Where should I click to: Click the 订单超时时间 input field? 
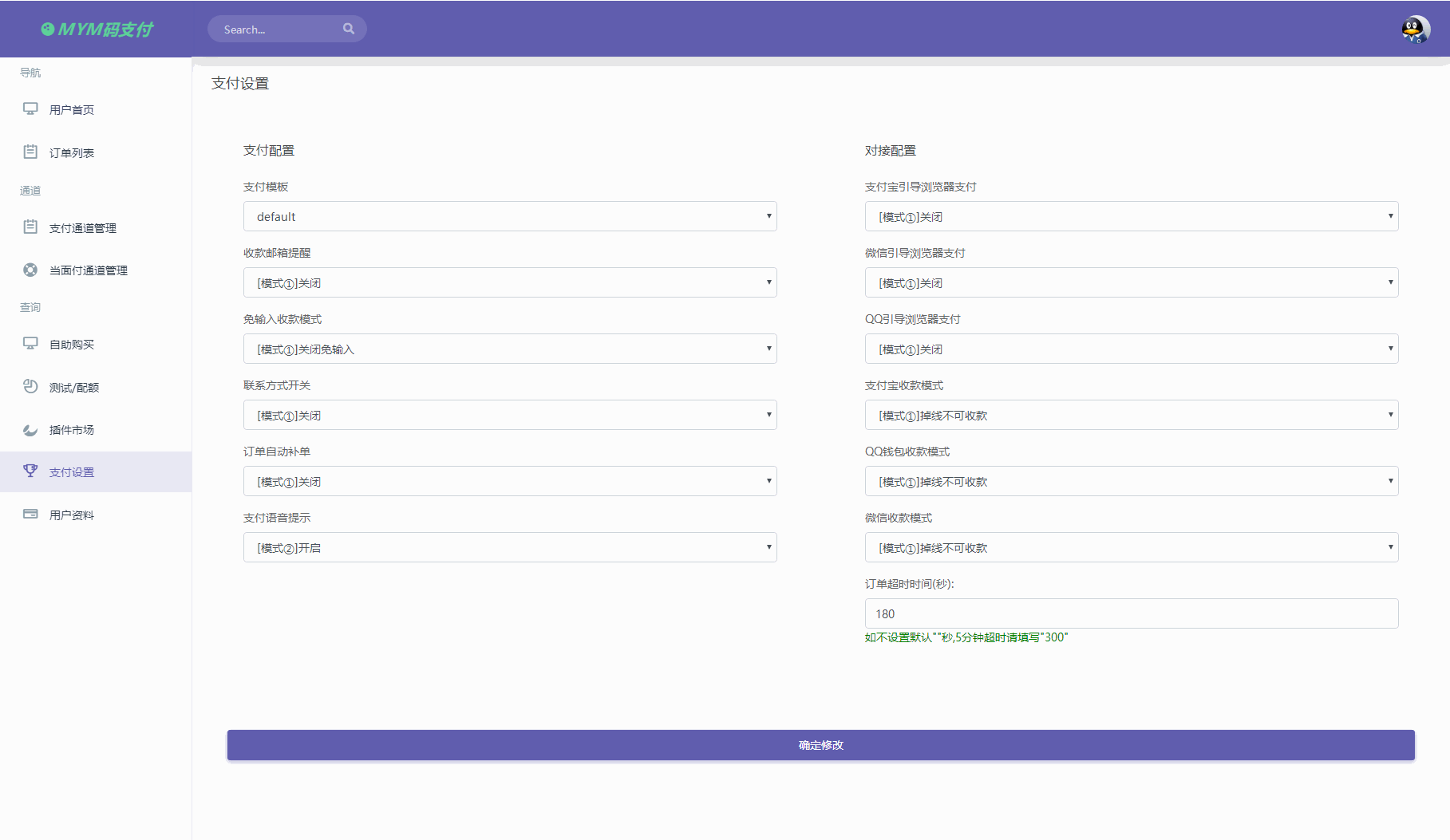pos(1131,613)
